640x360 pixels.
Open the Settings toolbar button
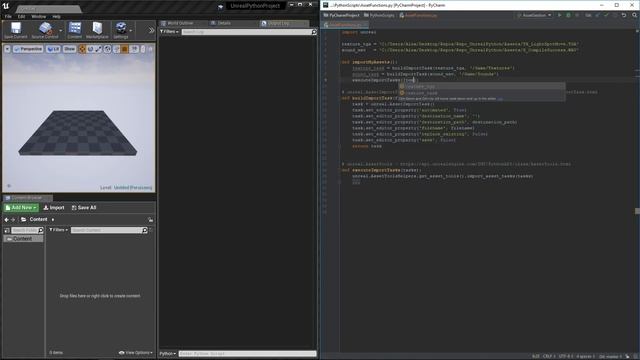pyautogui.click(x=121, y=31)
